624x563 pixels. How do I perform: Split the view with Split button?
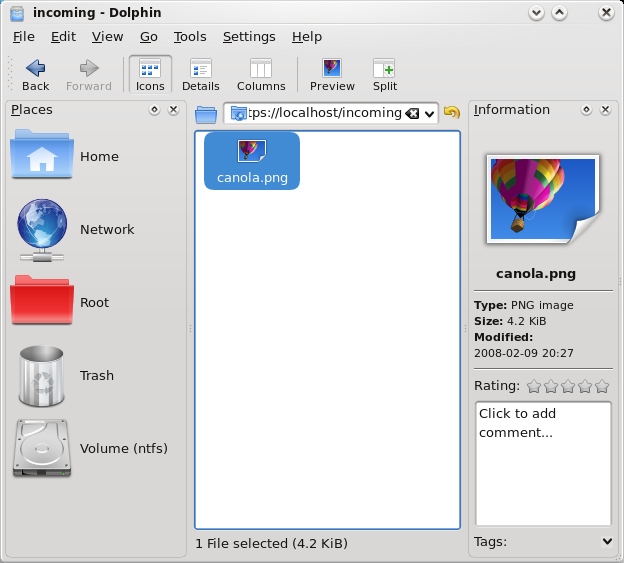pos(385,75)
